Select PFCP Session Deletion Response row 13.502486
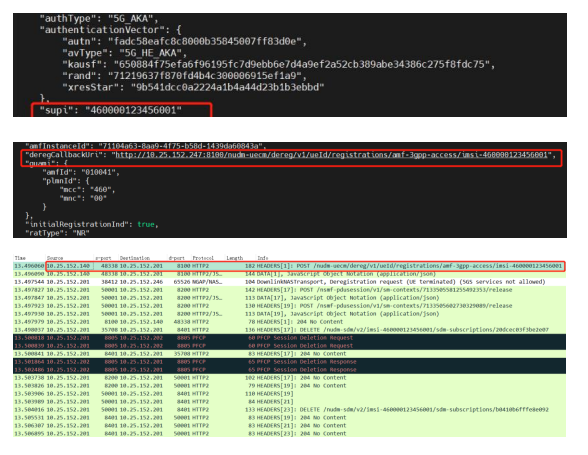588x455 pixels. [290, 369]
